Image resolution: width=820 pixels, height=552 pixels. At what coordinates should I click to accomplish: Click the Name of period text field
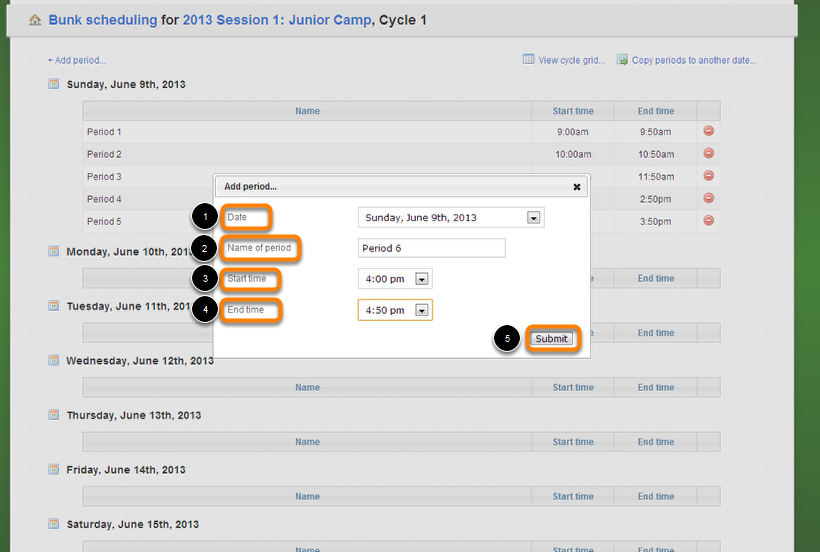click(x=431, y=248)
